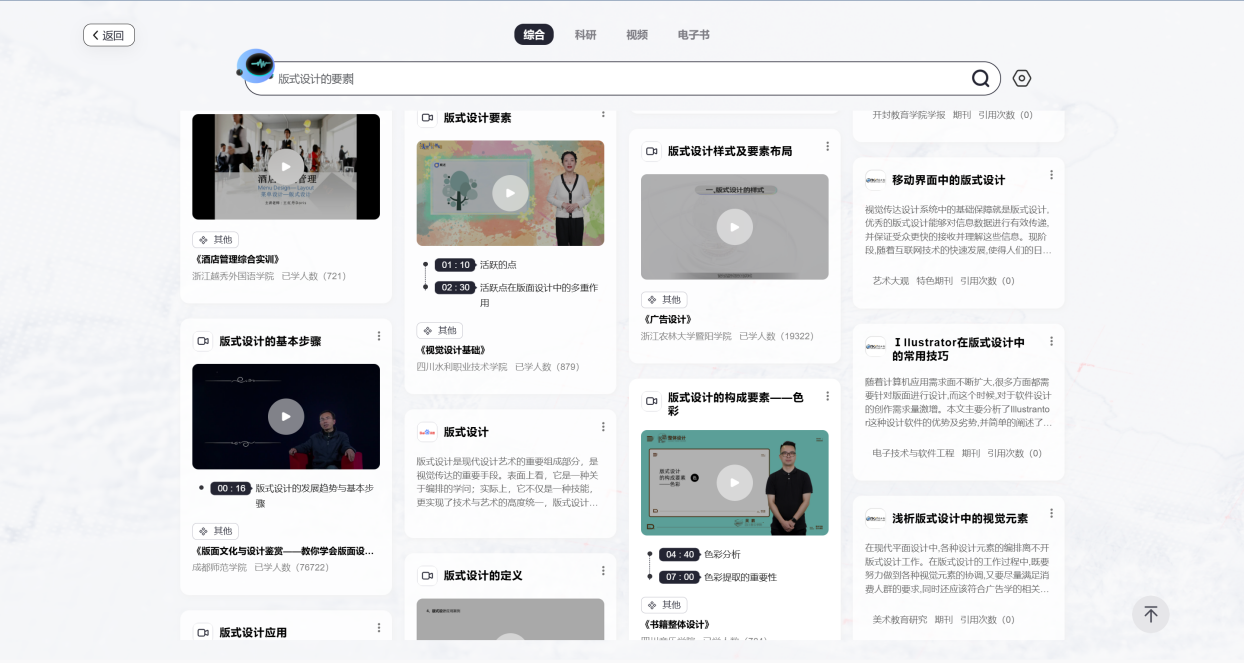Focus the search box containing 版式设计的要素
This screenshot has width=1244, height=663.
coord(623,79)
